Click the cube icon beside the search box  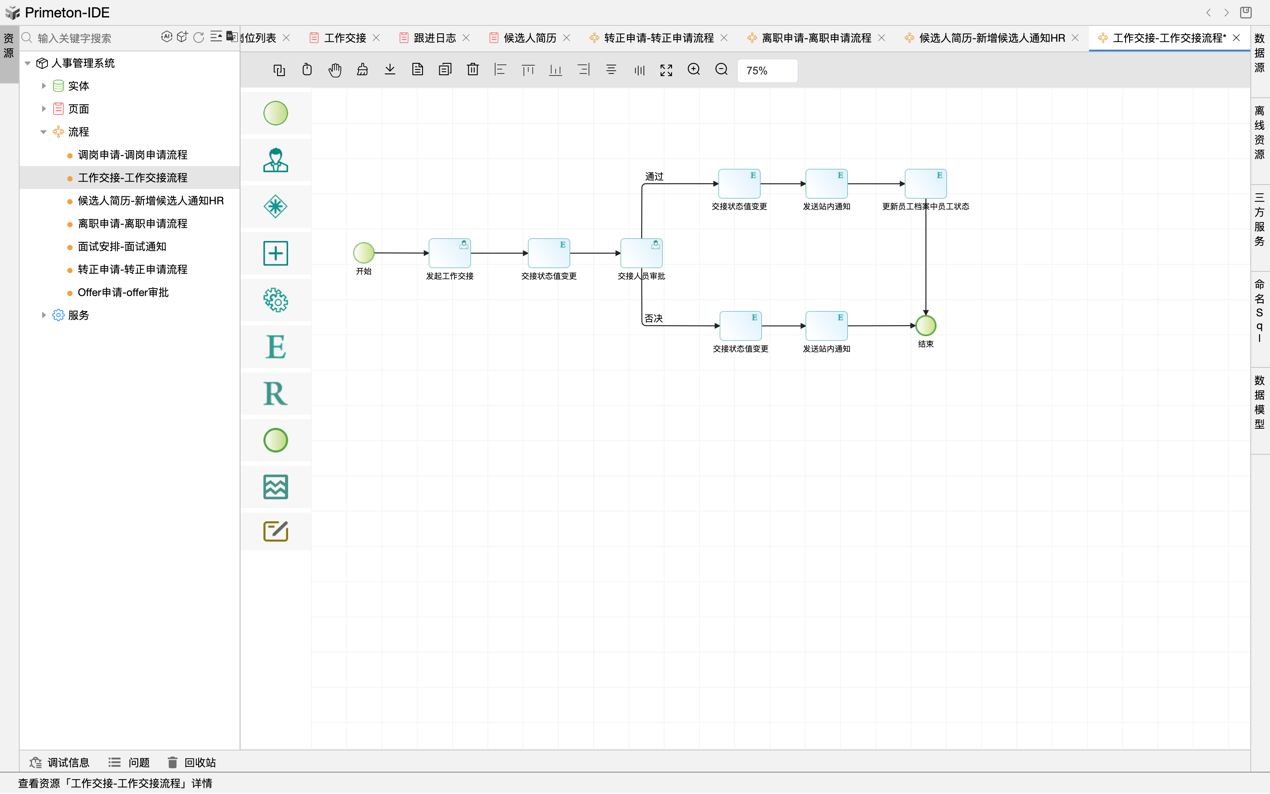click(182, 37)
